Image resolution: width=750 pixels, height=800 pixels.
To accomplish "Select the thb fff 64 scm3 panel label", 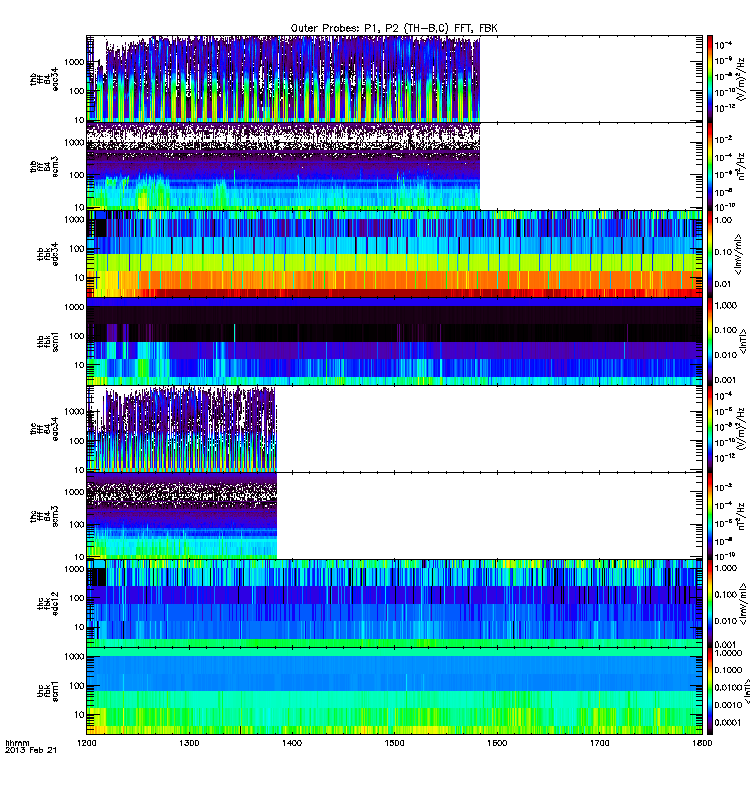I will point(44,167).
